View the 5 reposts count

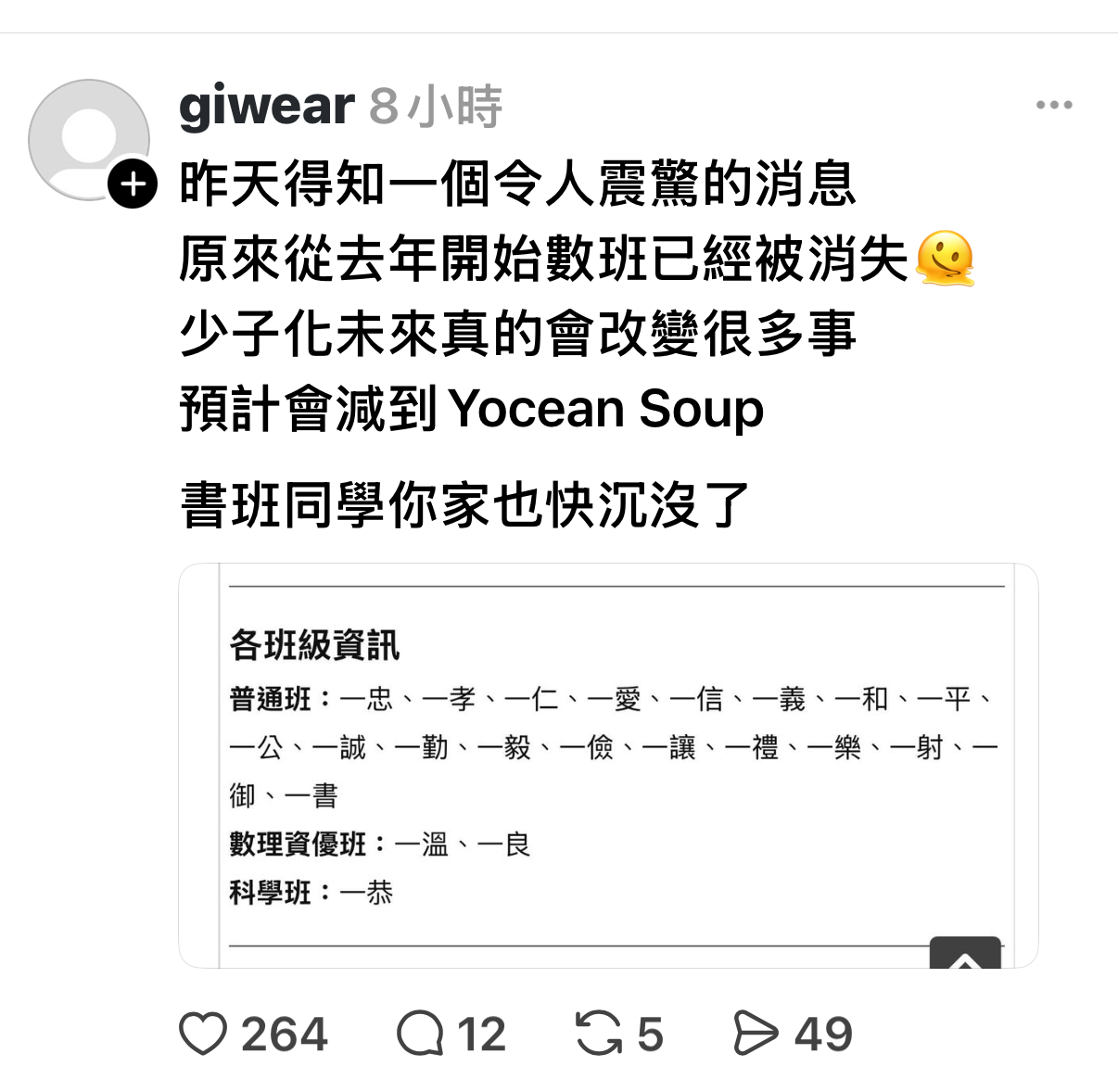pos(650,1035)
